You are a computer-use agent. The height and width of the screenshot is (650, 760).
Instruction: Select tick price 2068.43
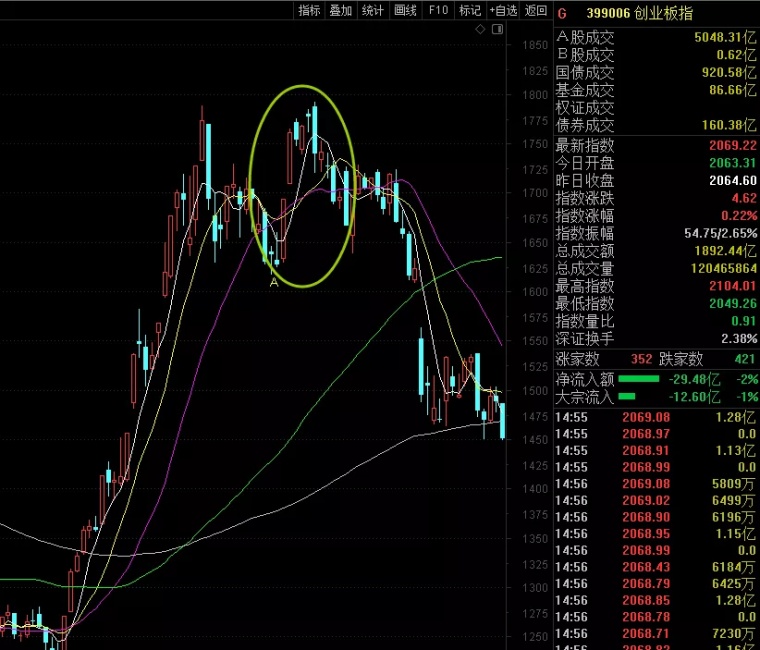(646, 567)
